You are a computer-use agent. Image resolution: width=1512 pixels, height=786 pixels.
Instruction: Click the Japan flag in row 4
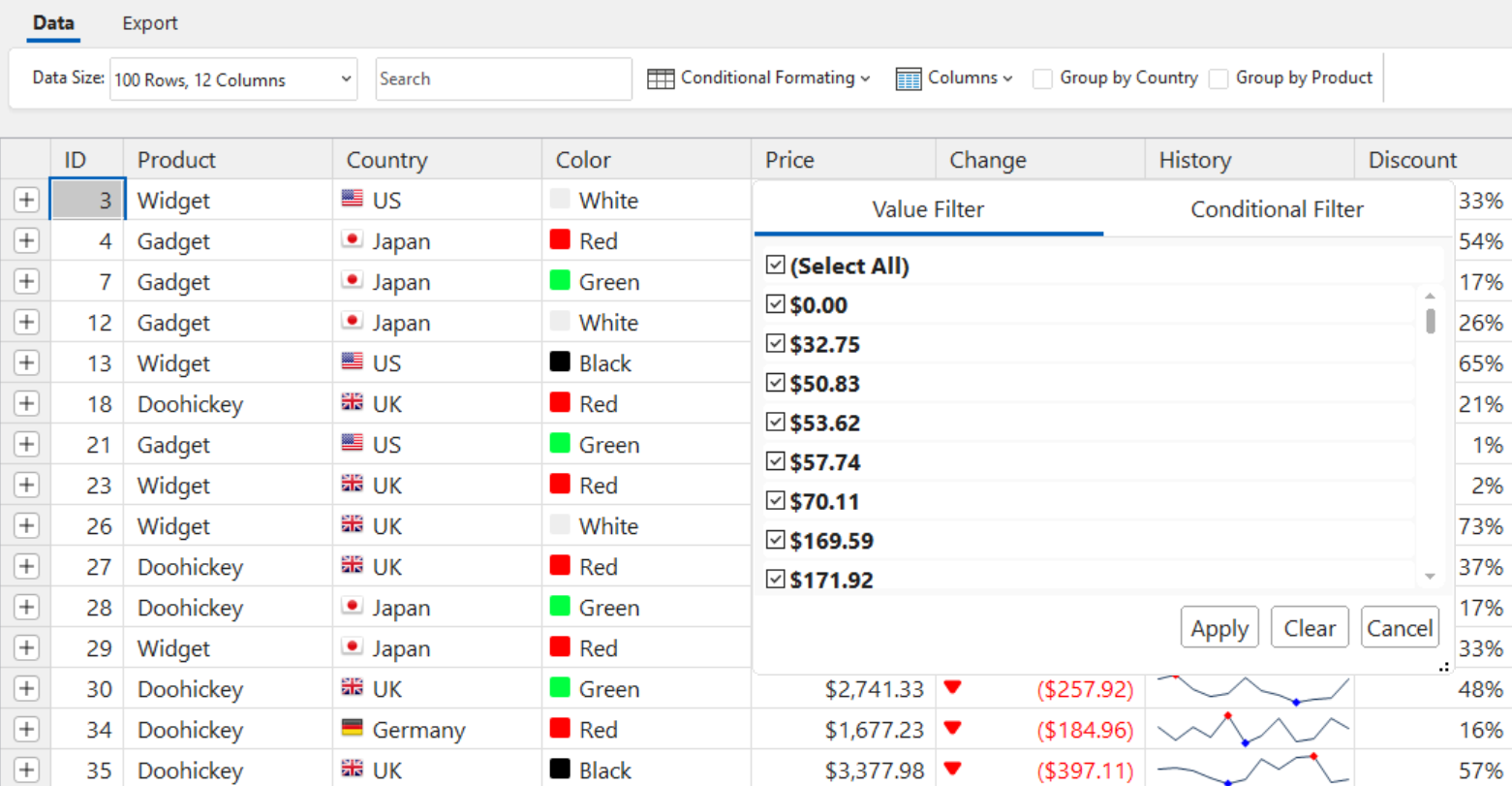tap(353, 239)
